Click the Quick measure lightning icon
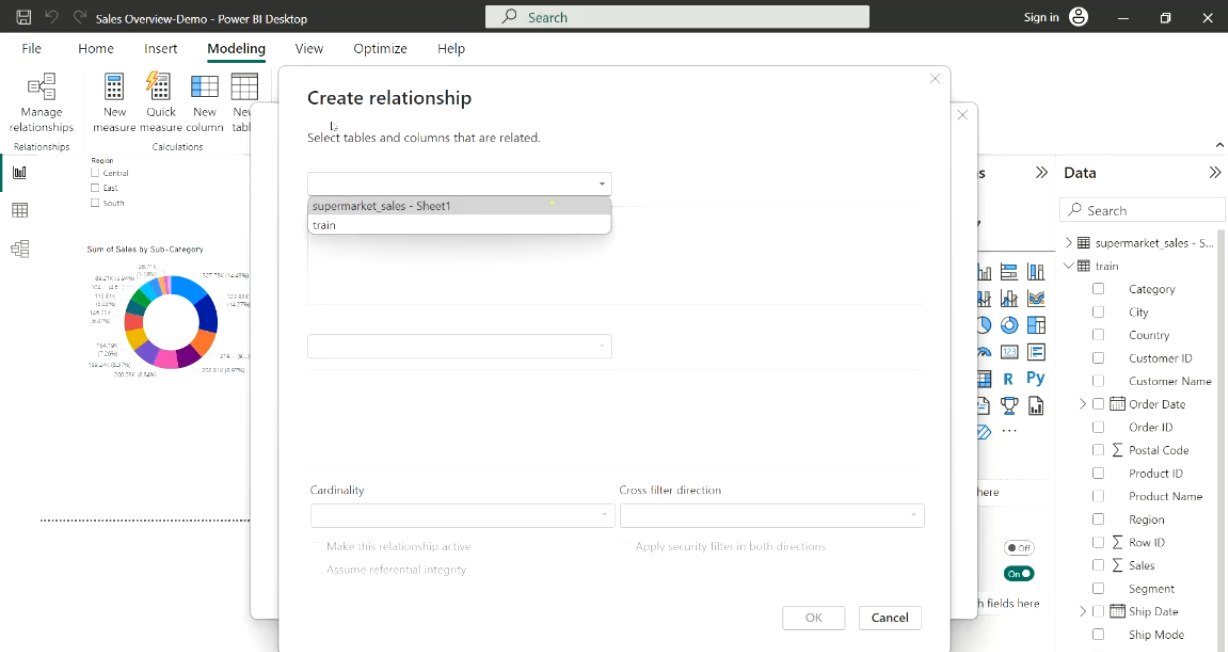 [x=160, y=87]
